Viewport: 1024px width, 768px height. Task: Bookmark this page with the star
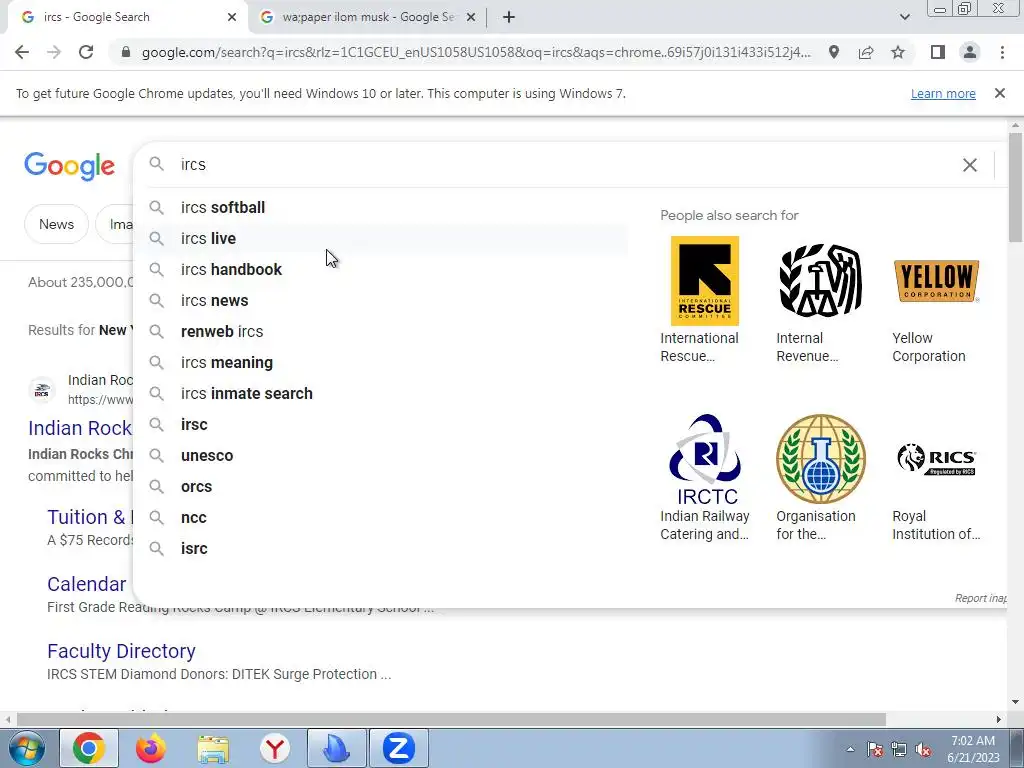click(898, 52)
